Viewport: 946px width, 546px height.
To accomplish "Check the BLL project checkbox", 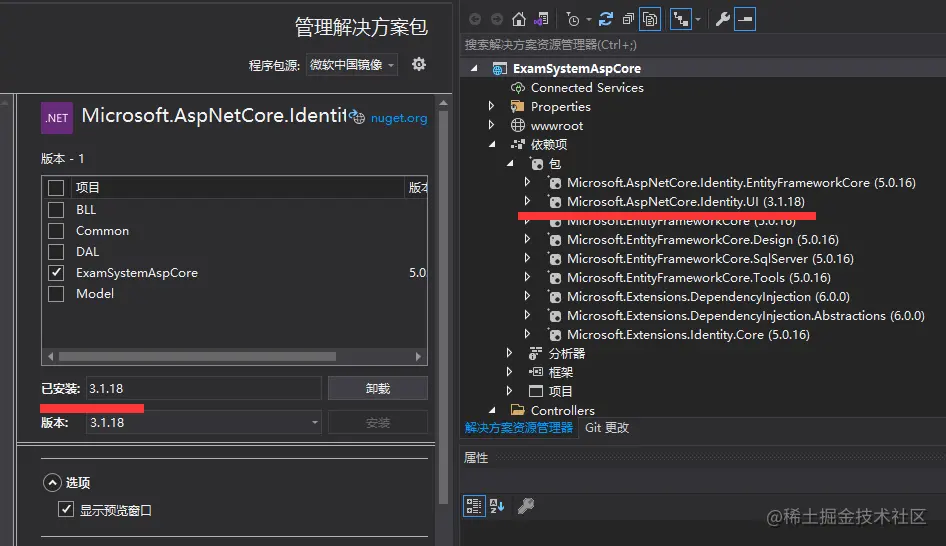I will coord(56,210).
